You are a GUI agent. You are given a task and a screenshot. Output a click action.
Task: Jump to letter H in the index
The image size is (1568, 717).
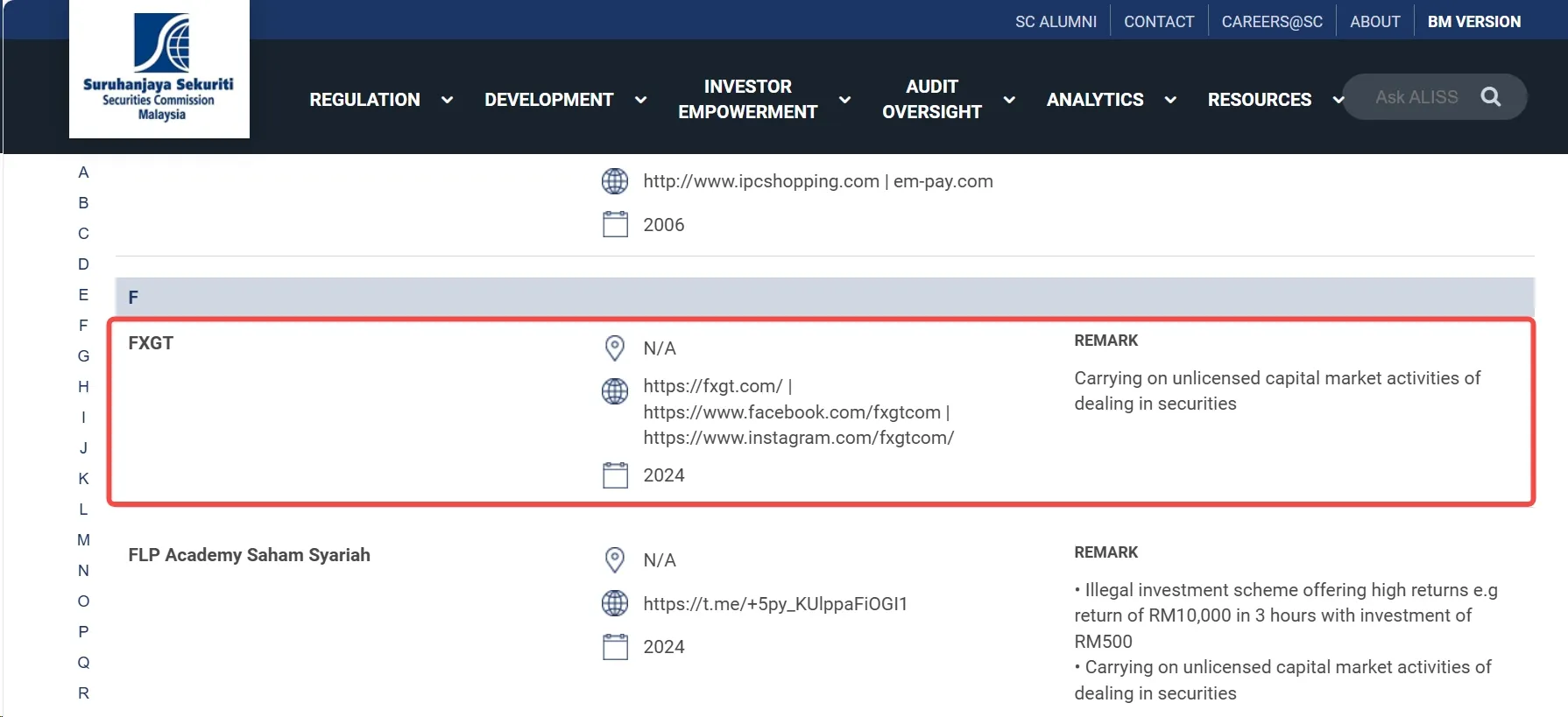[83, 387]
